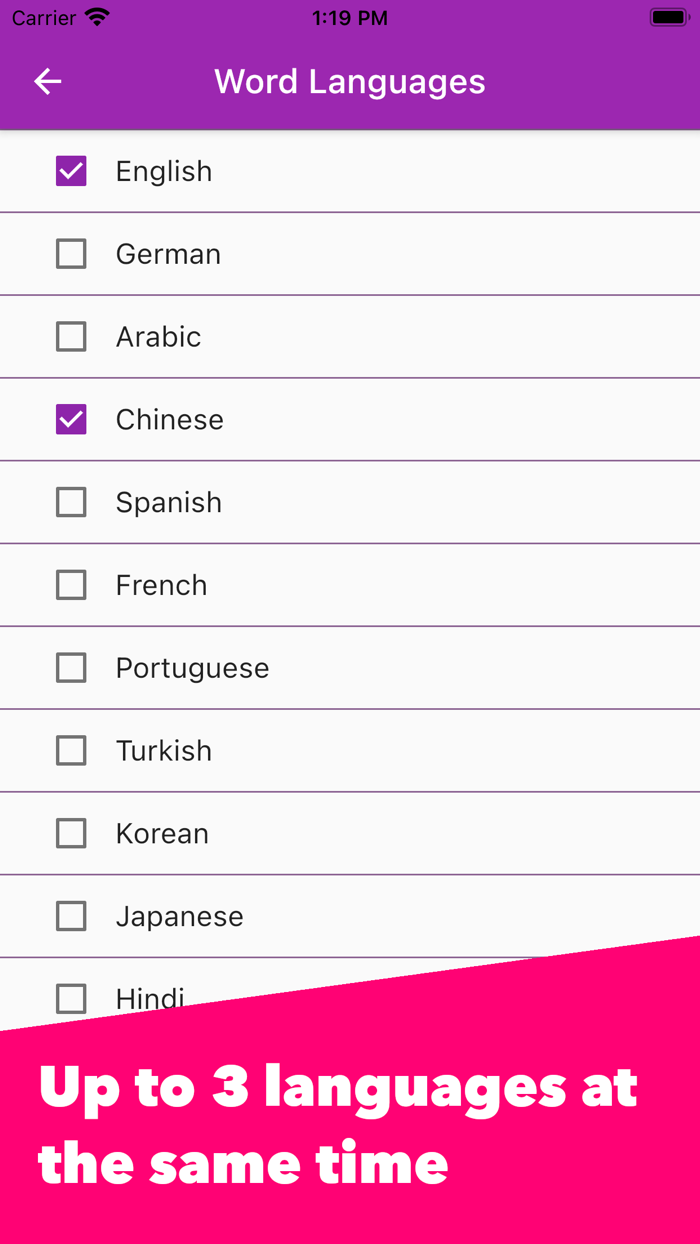Uncheck the English checkbox

point(71,171)
